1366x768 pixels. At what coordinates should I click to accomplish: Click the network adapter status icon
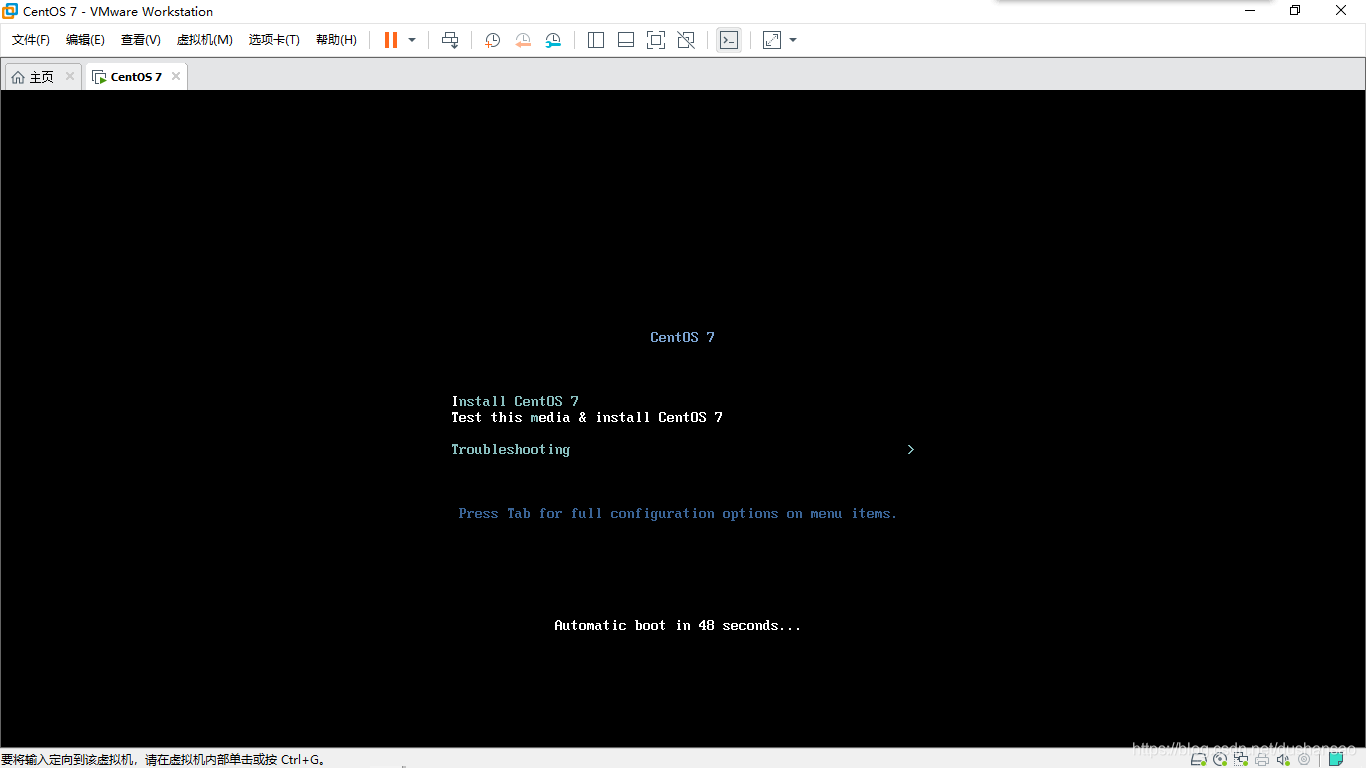(x=1241, y=759)
